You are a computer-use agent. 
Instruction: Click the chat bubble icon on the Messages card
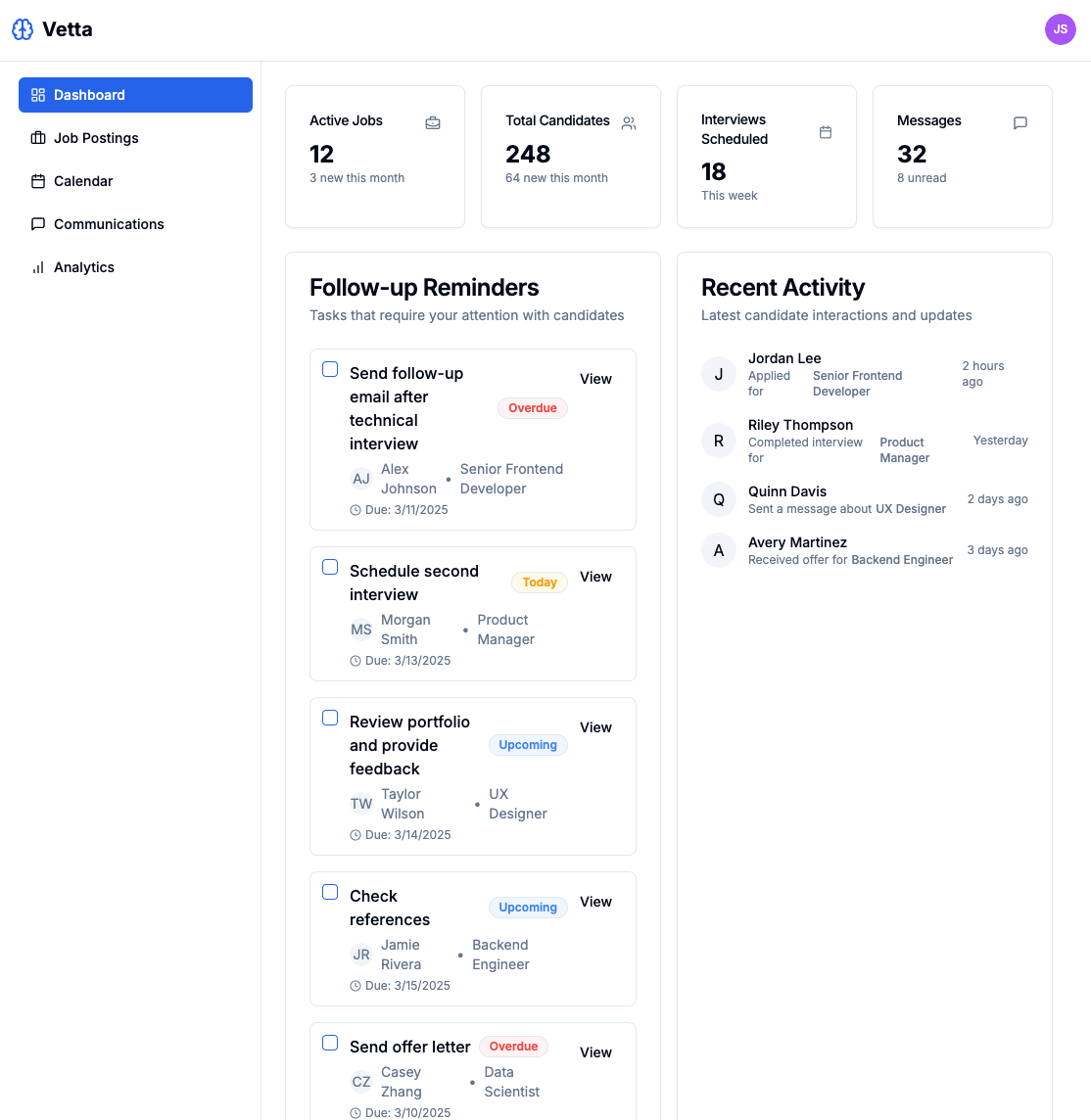pos(1020,123)
